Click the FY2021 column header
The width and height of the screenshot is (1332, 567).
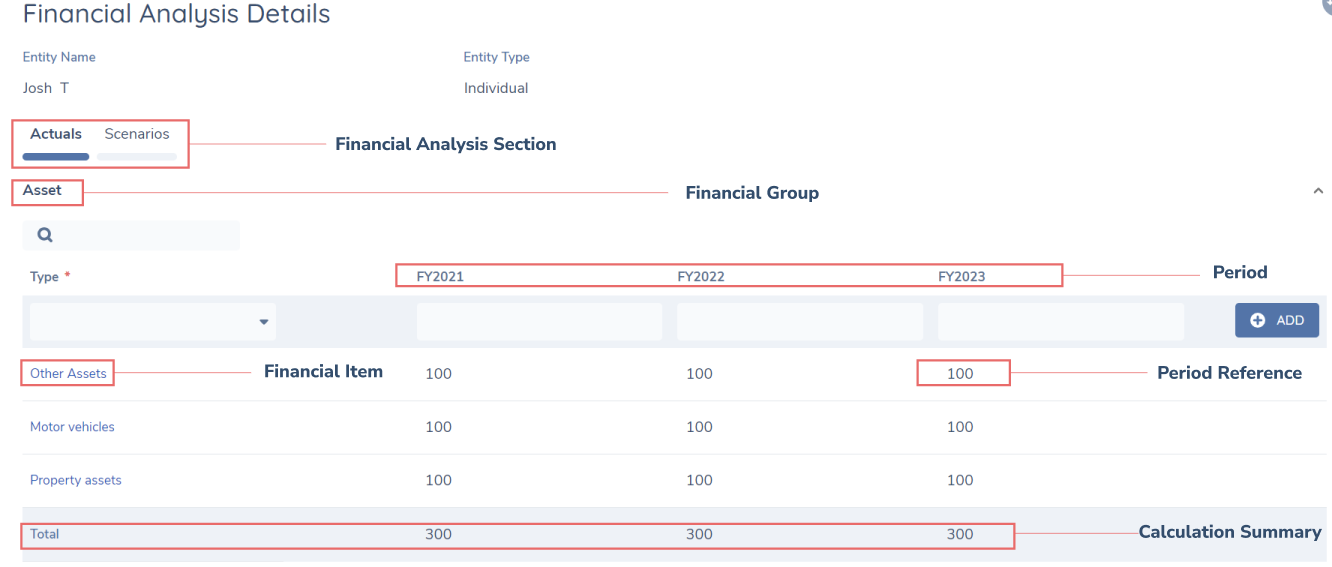[x=440, y=277]
